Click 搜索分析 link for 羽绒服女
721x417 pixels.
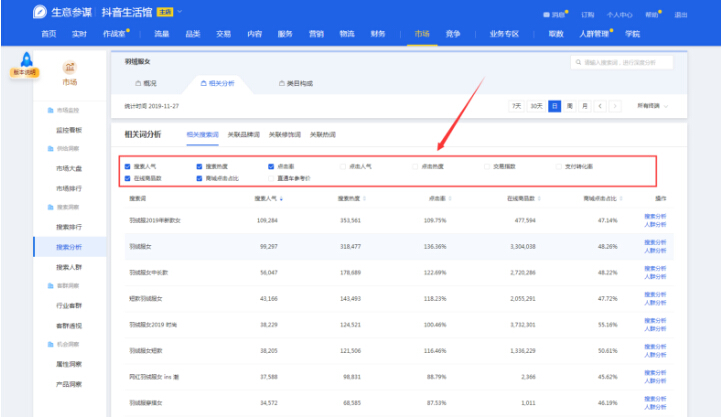[654, 240]
